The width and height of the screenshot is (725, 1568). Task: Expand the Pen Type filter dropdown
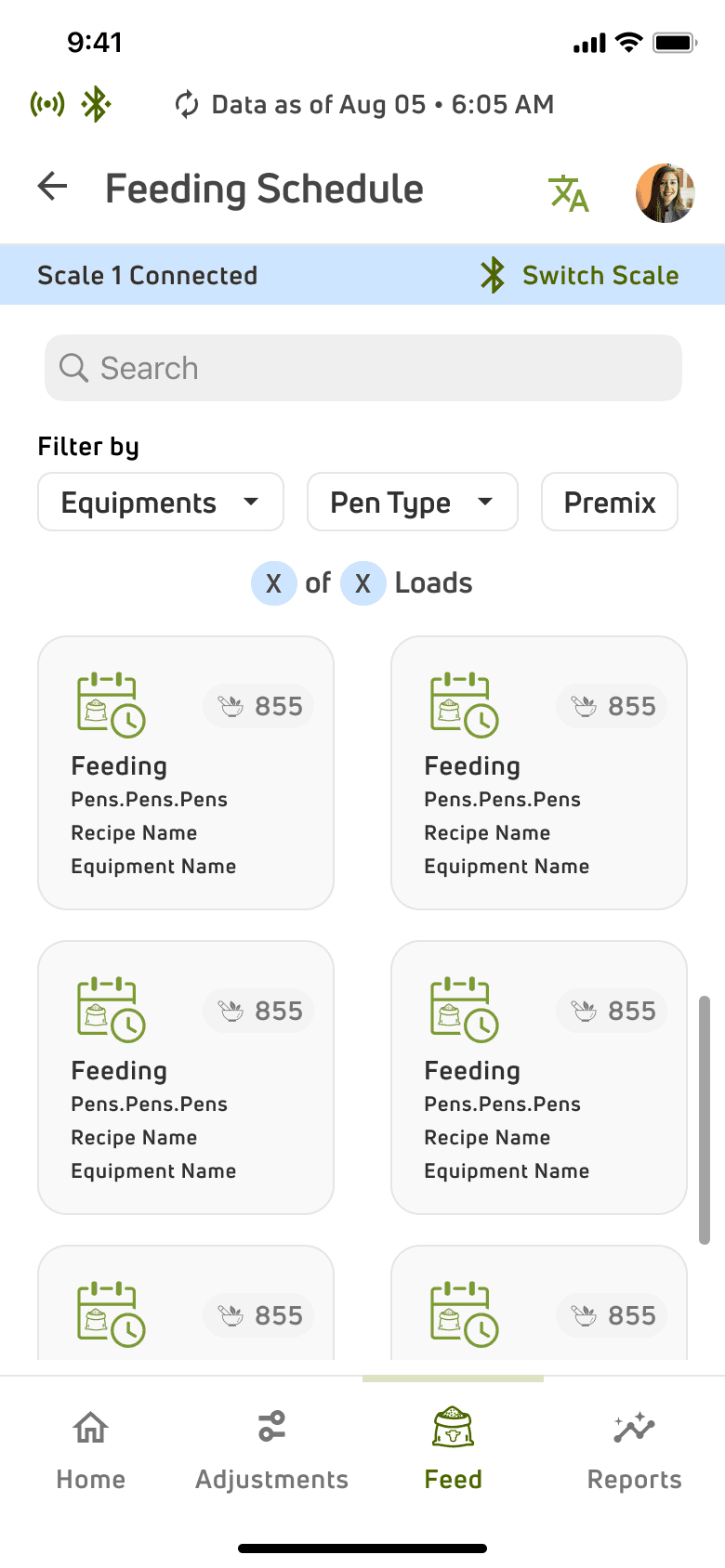tap(412, 502)
